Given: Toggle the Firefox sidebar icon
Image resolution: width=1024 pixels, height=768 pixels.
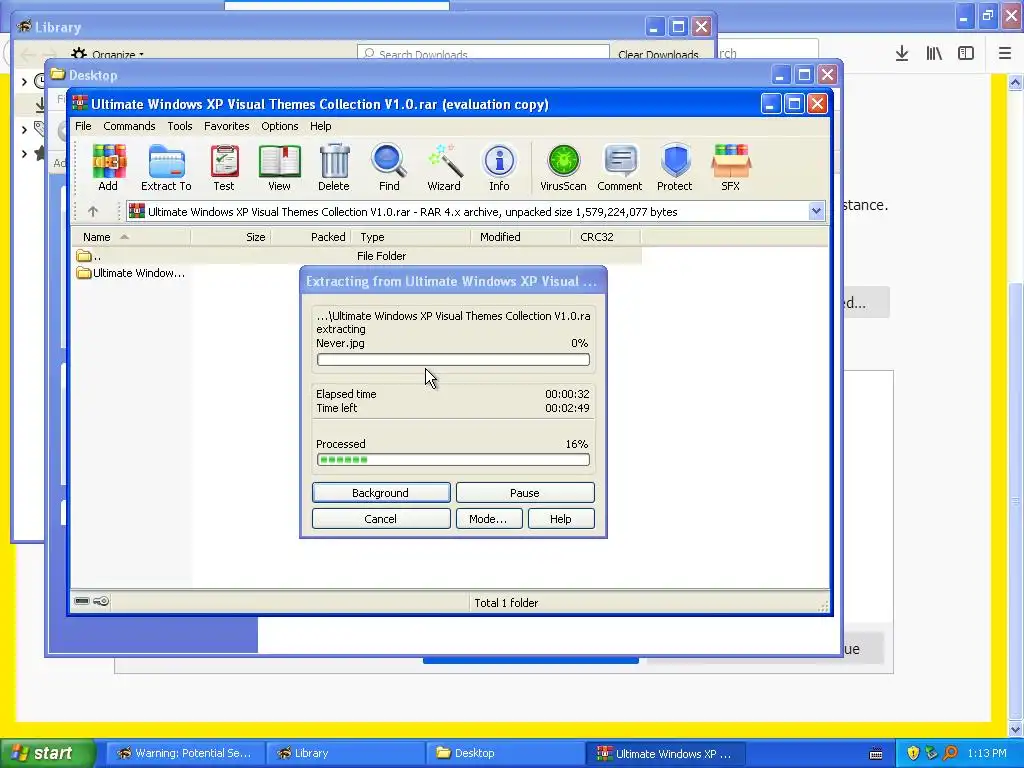Looking at the screenshot, I should point(966,54).
